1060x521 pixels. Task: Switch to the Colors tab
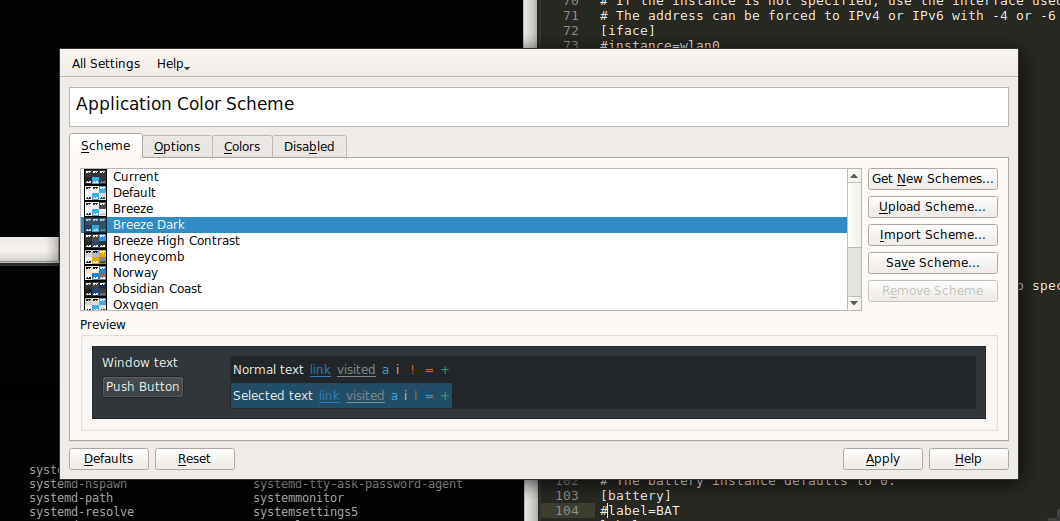tap(242, 147)
